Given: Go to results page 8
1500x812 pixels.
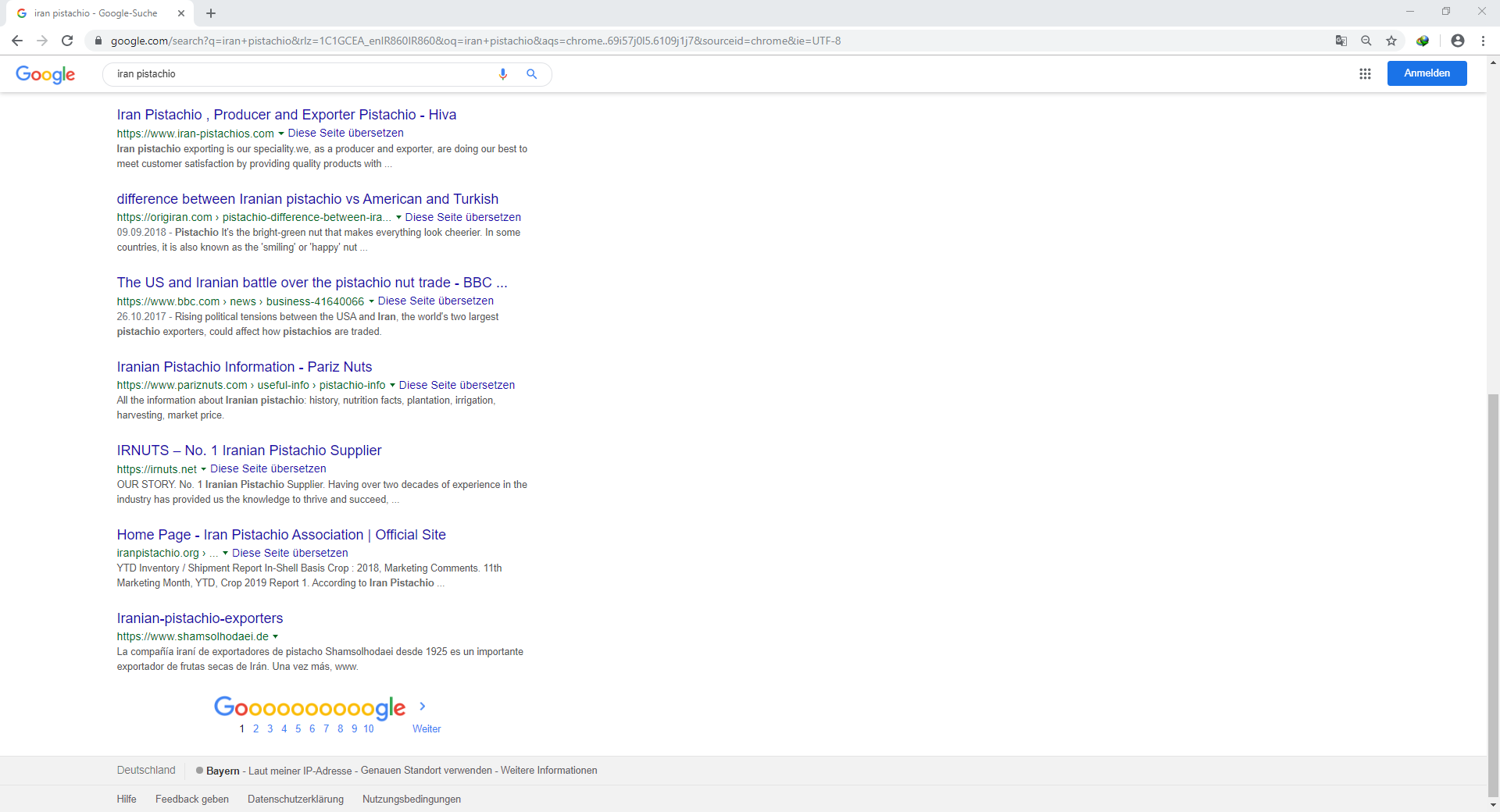Looking at the screenshot, I should pos(340,728).
